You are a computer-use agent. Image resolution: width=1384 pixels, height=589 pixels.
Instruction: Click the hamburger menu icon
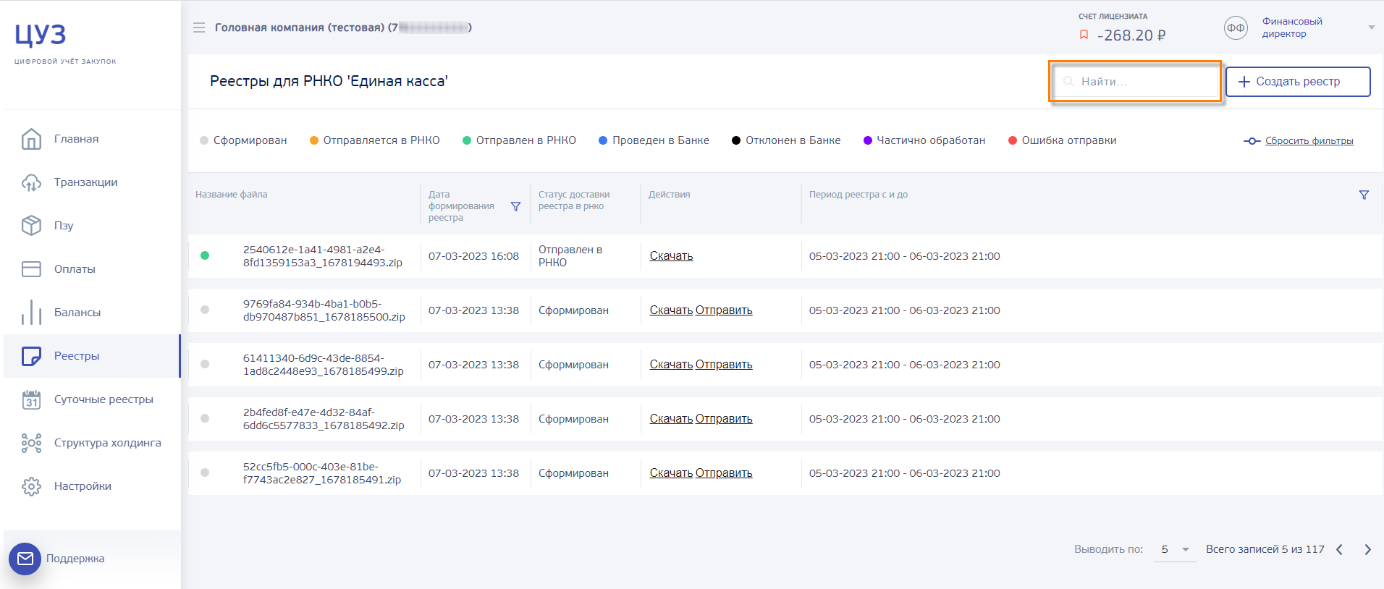pyautogui.click(x=199, y=27)
